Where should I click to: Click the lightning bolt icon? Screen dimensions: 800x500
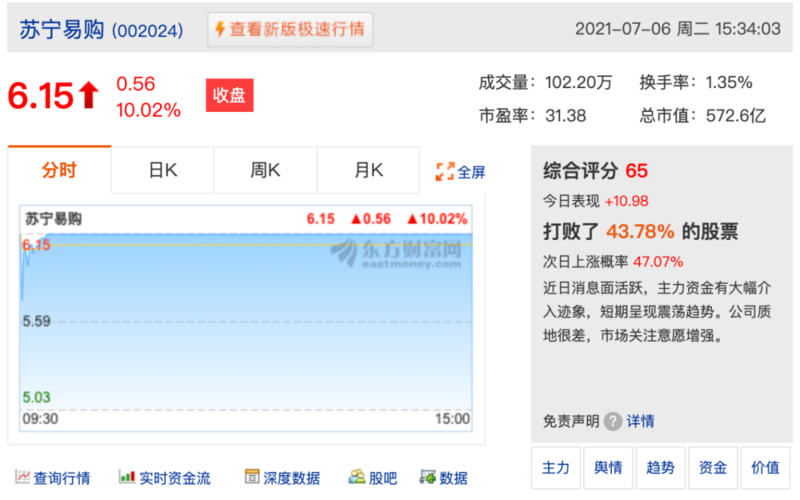(x=220, y=29)
